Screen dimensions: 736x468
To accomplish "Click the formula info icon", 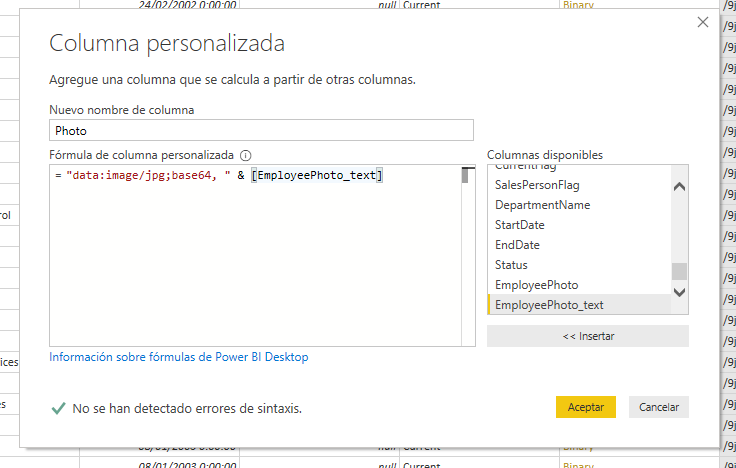I will [245, 155].
